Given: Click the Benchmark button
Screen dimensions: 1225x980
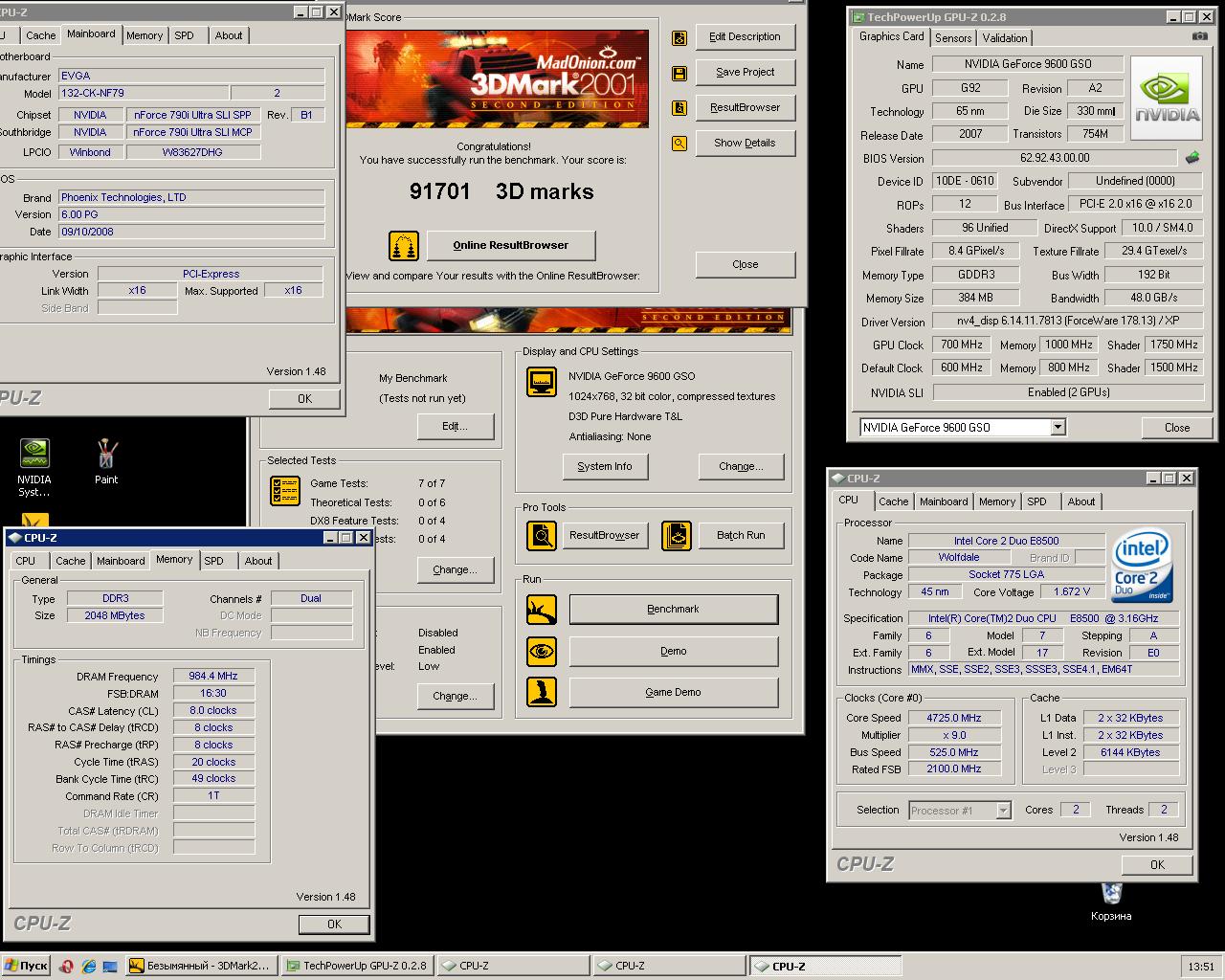Looking at the screenshot, I should click(x=674, y=609).
